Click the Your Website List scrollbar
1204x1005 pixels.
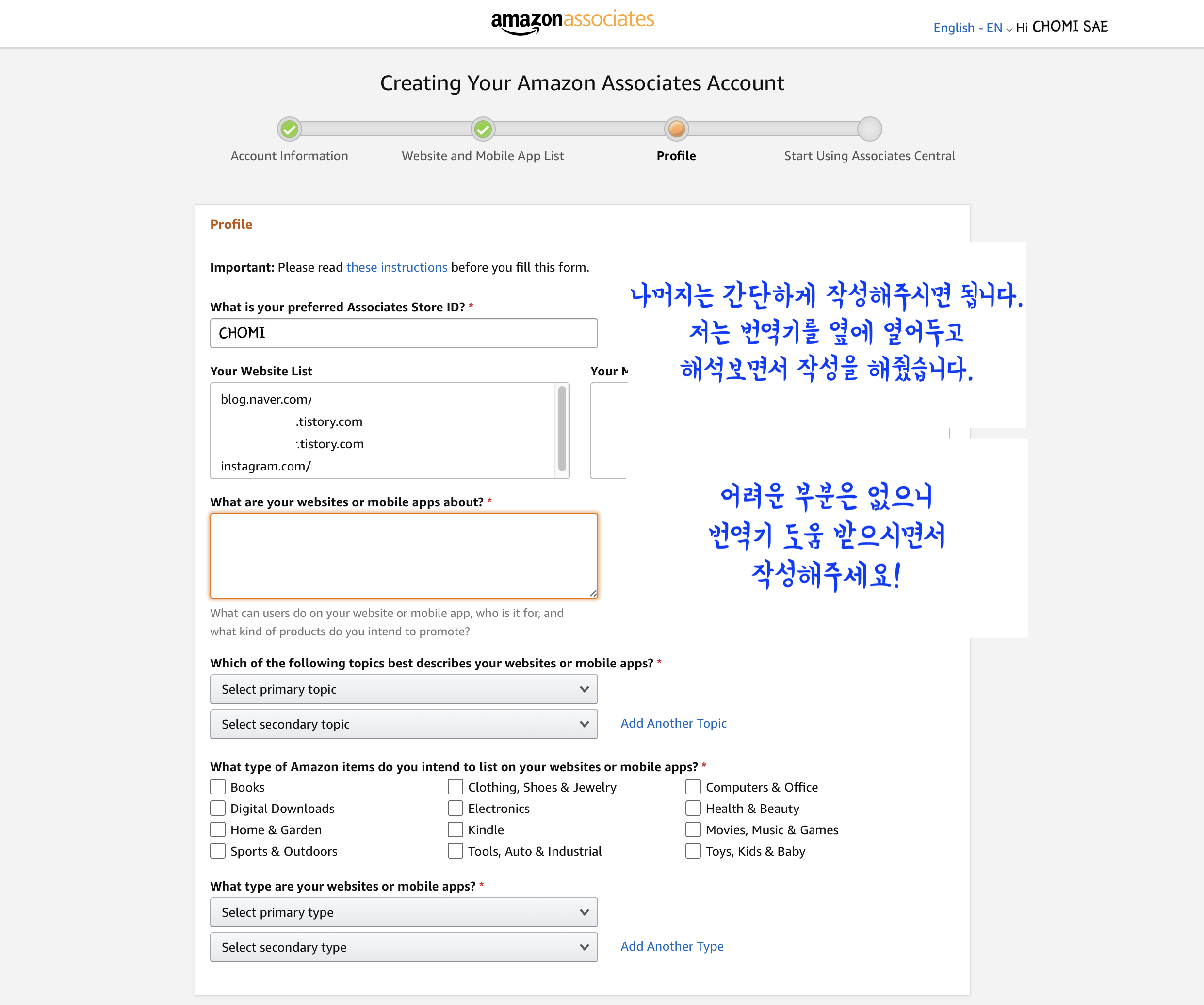[x=562, y=429]
